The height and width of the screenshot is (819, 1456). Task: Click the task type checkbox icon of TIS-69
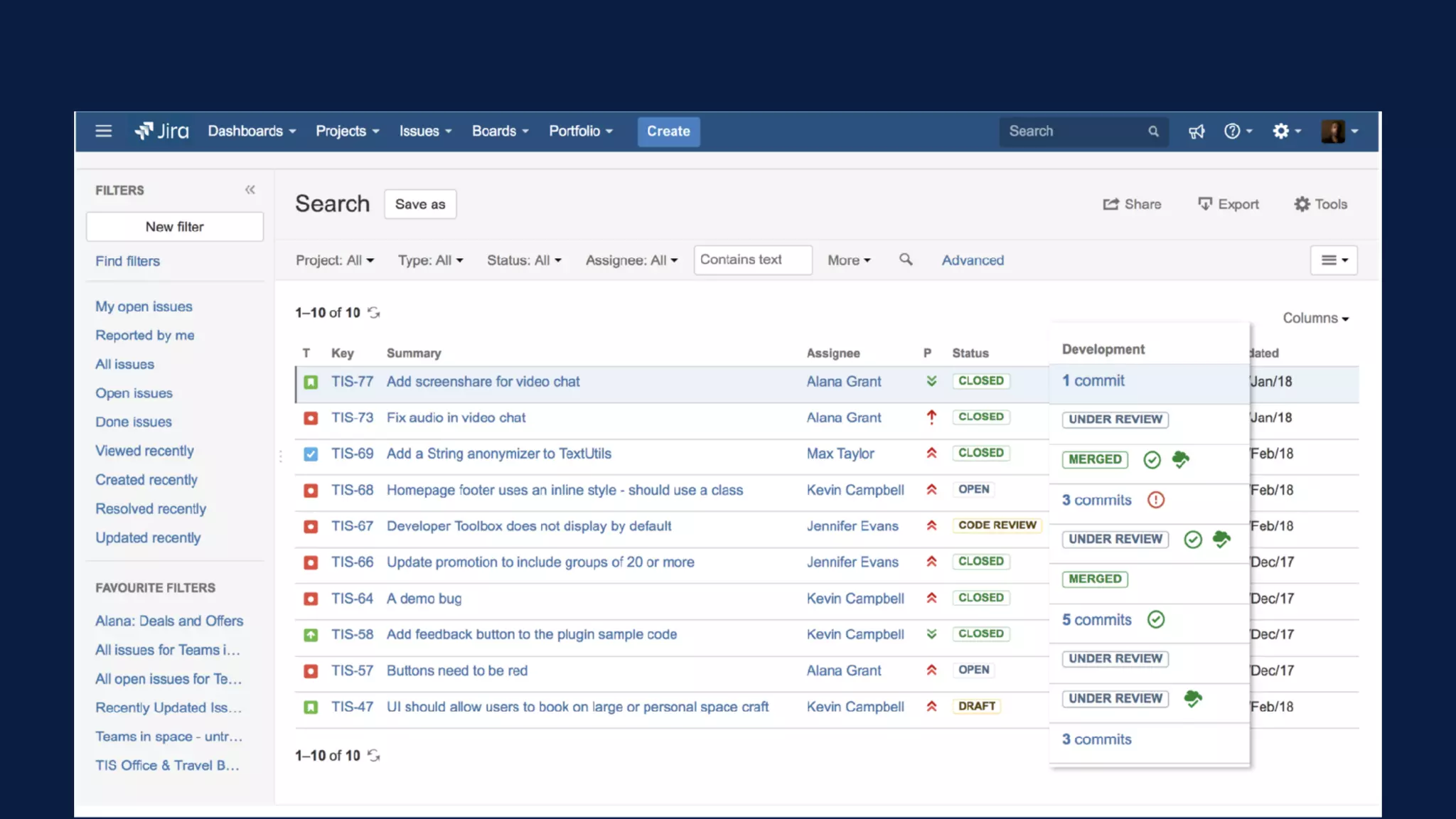click(311, 454)
